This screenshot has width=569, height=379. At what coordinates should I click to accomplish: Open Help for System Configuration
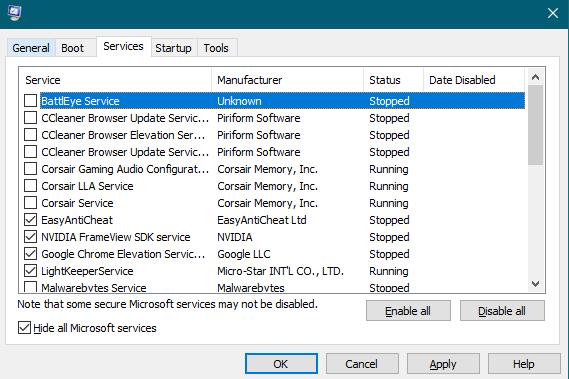524,364
